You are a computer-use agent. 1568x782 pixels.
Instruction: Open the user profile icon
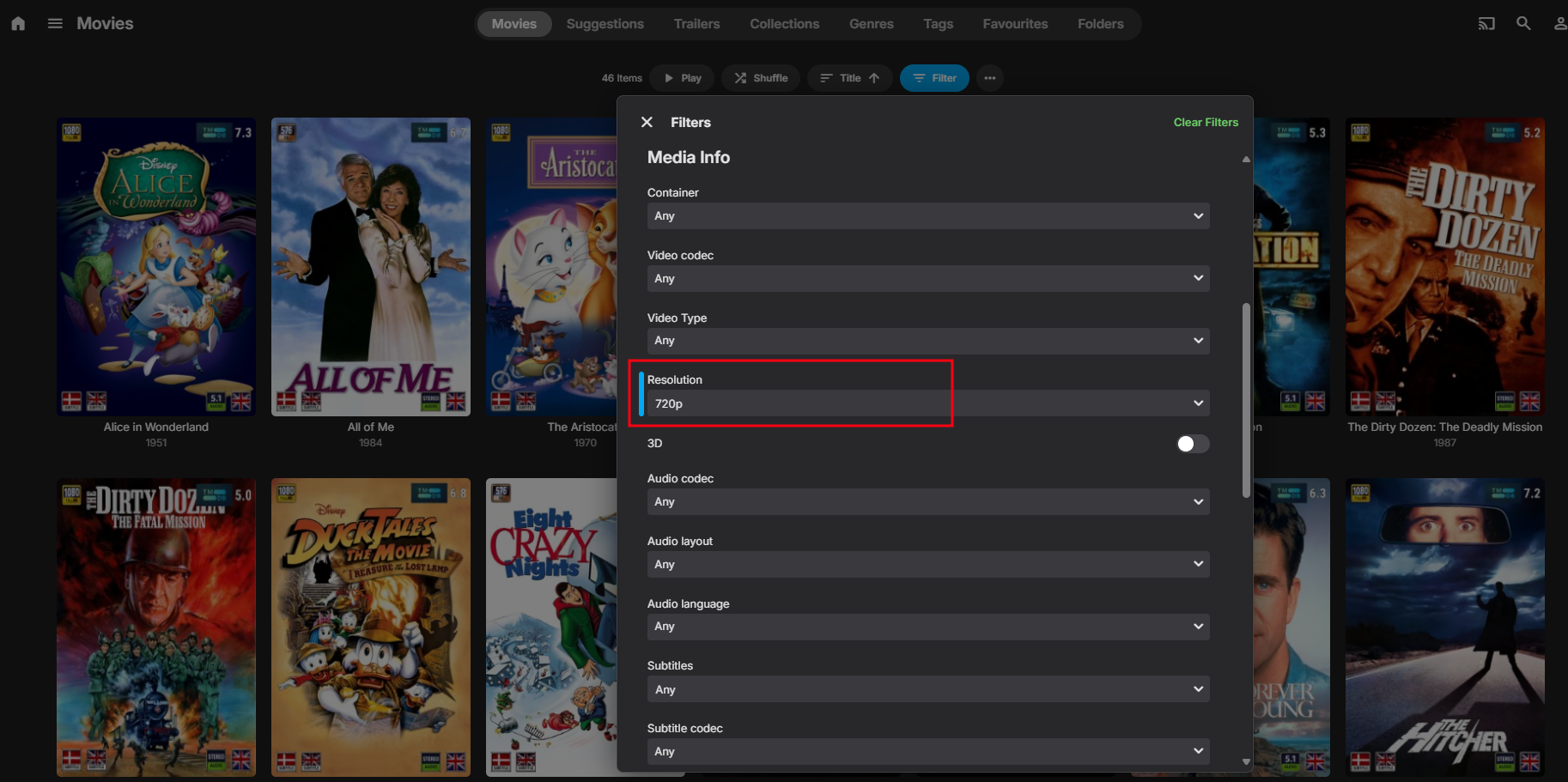1559,24
